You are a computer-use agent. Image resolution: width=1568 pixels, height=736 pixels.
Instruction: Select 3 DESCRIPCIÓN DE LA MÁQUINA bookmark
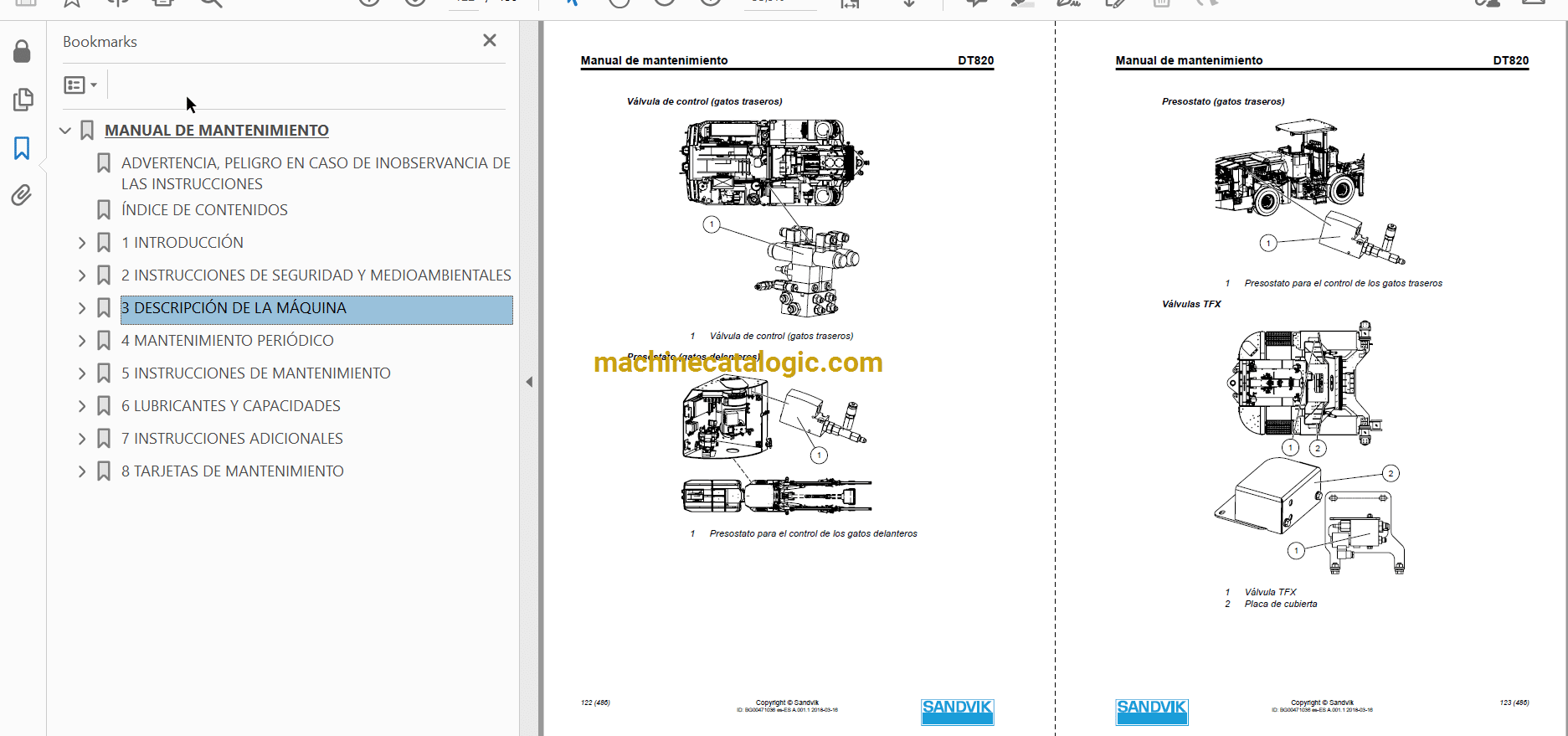[316, 308]
